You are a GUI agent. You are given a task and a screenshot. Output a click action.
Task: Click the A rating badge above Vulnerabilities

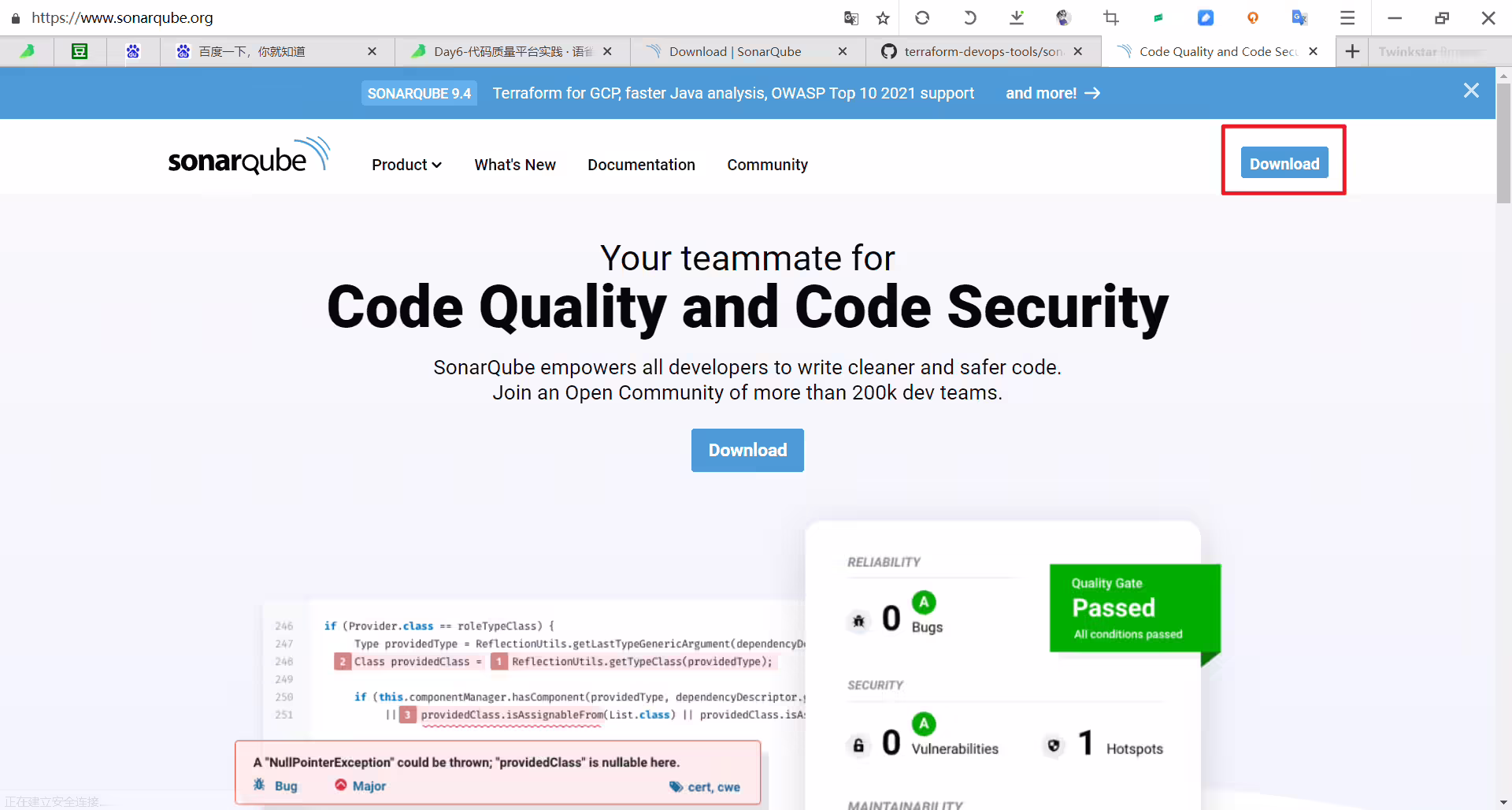(x=924, y=723)
